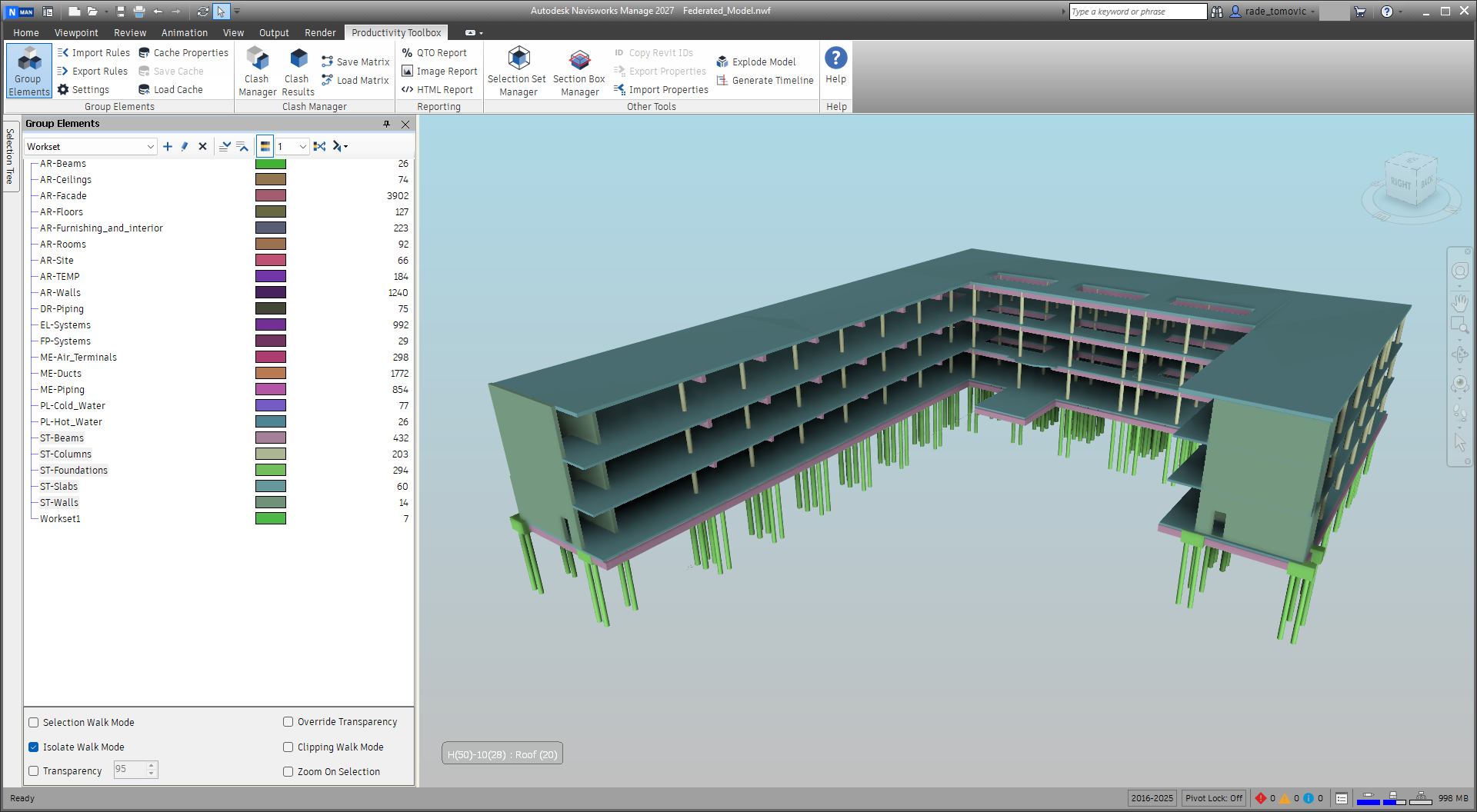
Task: Click Import Properties
Action: point(661,89)
